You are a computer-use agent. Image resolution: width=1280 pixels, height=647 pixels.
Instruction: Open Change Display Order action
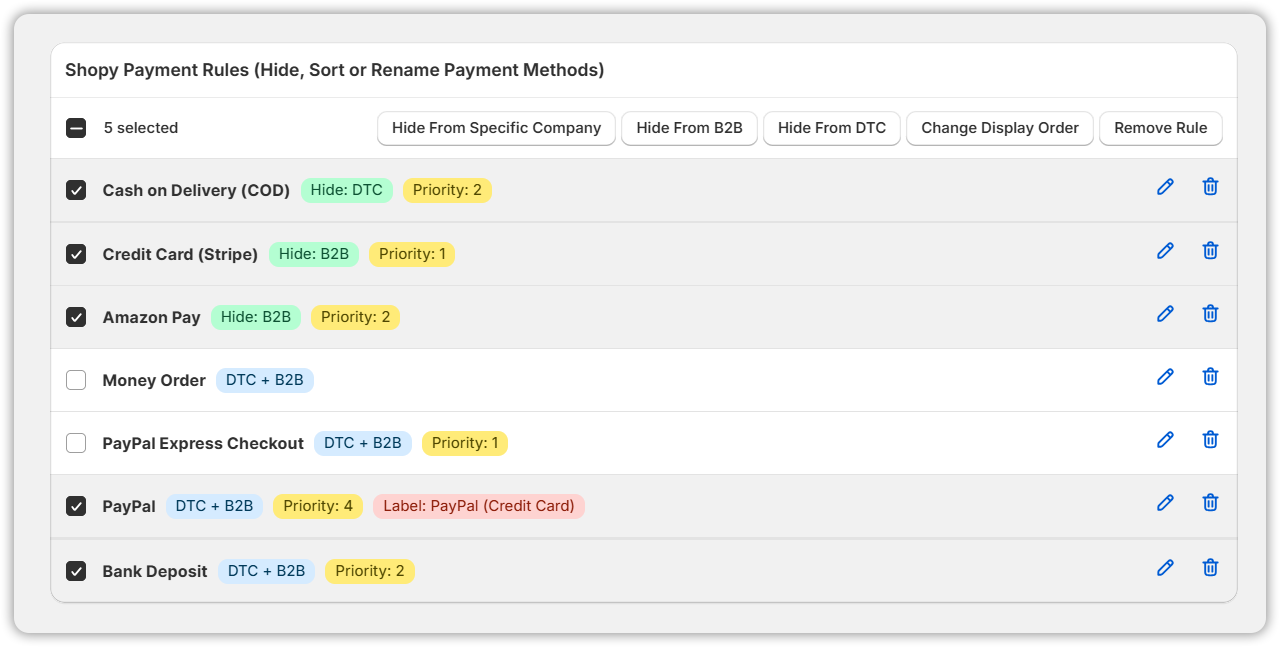coord(1000,128)
